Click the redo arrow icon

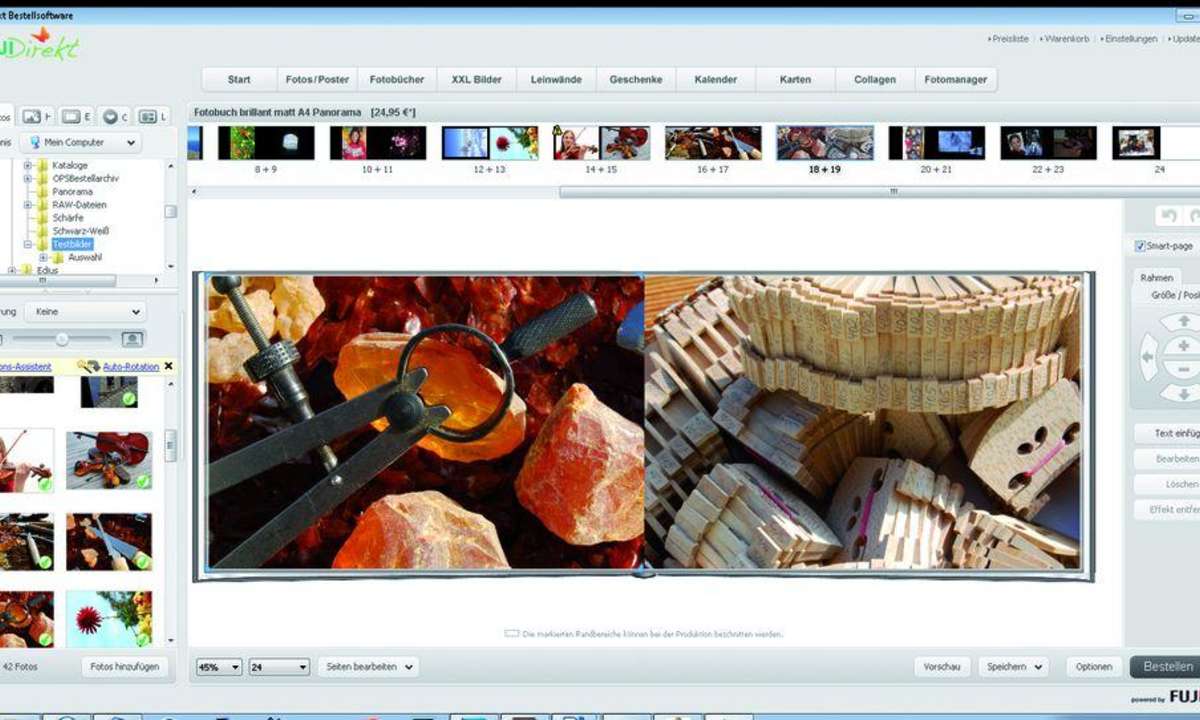pyautogui.click(x=1193, y=215)
